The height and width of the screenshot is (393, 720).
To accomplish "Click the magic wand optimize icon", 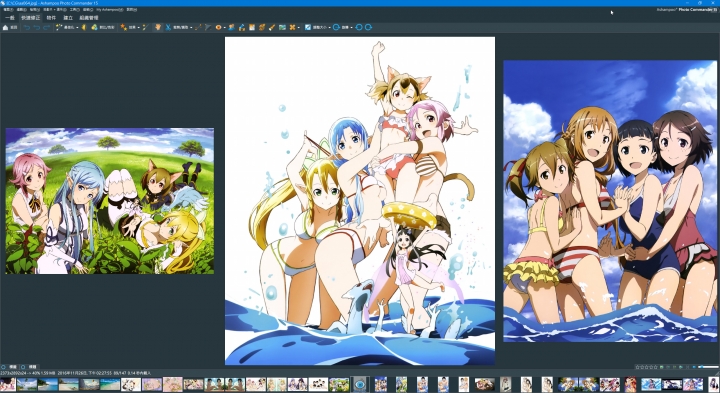I will tap(59, 28).
